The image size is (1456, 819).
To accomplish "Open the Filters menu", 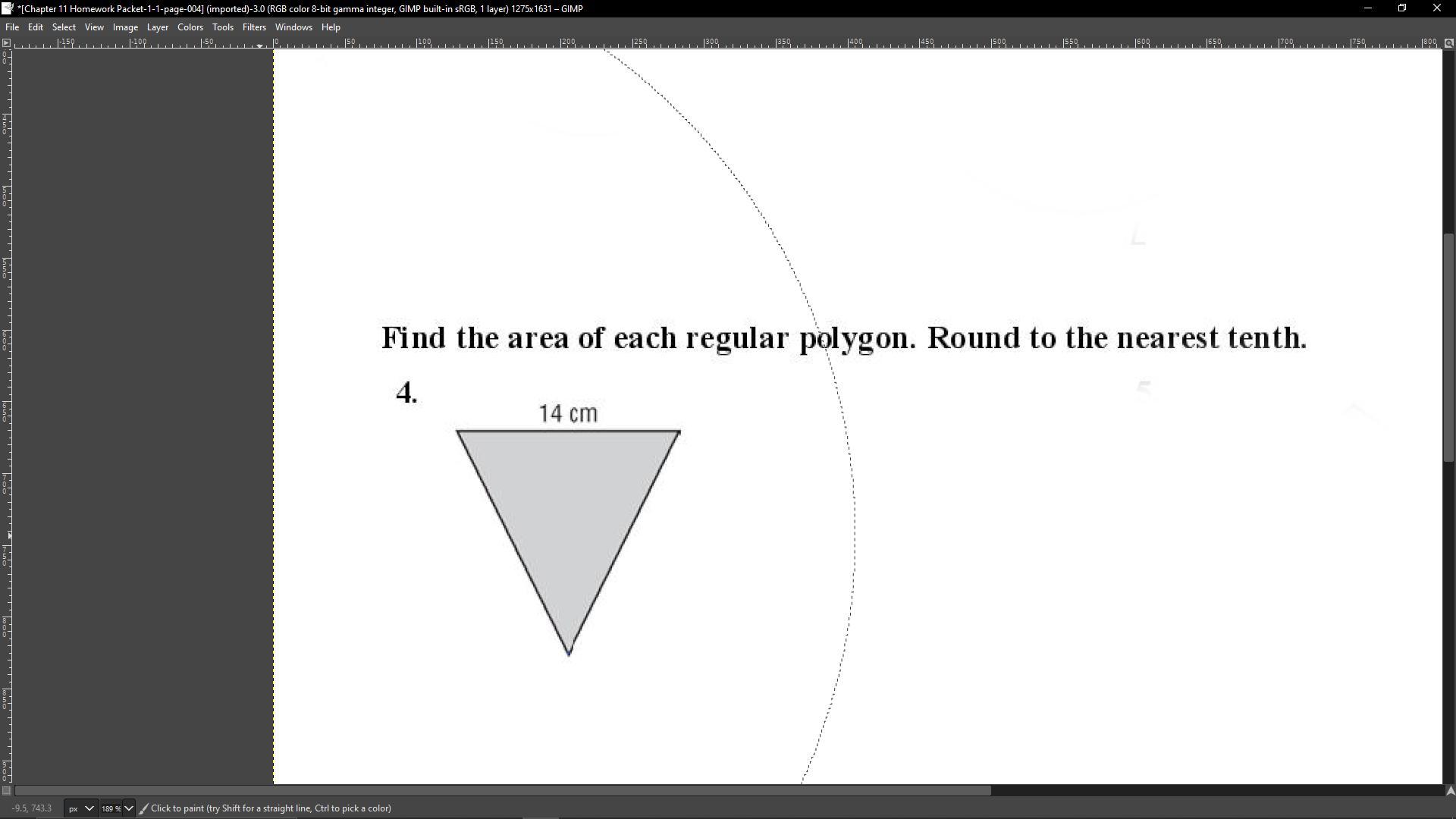I will [254, 27].
